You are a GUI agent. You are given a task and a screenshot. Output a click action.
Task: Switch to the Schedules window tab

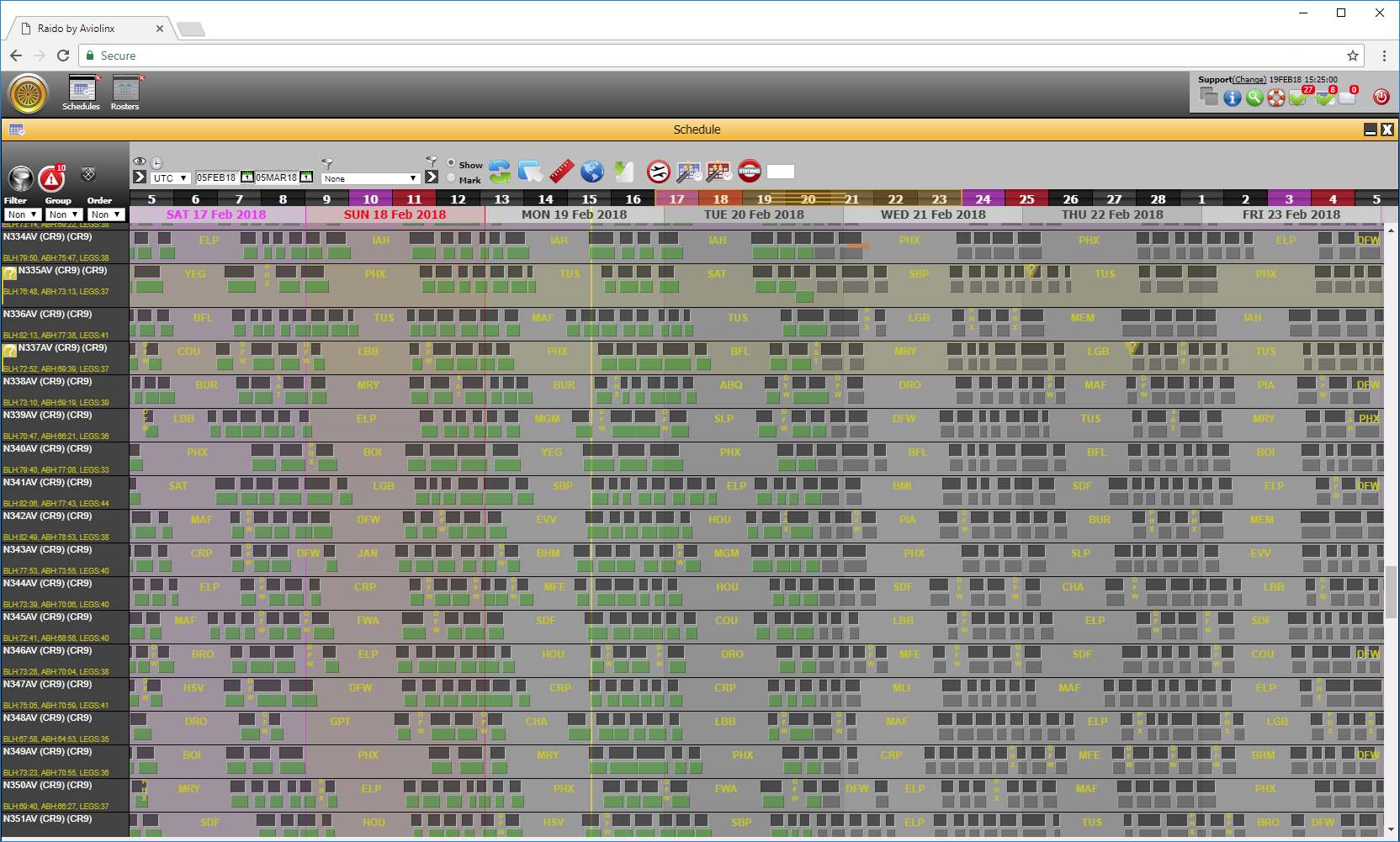coord(82,93)
